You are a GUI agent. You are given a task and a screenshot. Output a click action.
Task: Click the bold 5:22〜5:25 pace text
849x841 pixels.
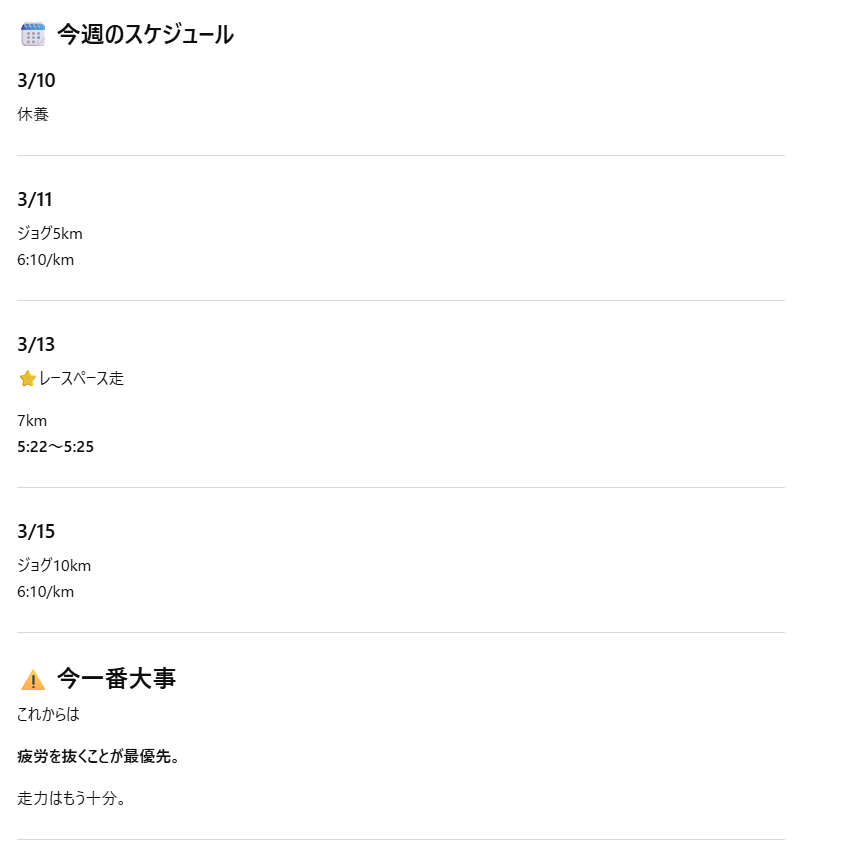[x=56, y=447]
